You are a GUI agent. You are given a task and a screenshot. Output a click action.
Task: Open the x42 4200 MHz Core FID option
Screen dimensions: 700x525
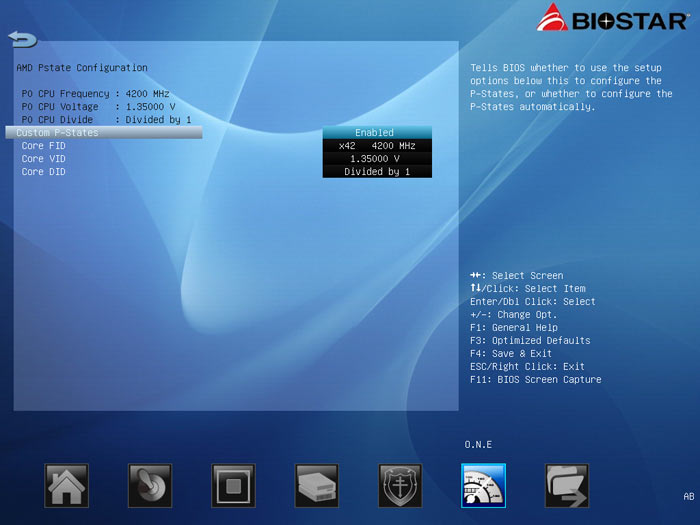pyautogui.click(x=377, y=146)
